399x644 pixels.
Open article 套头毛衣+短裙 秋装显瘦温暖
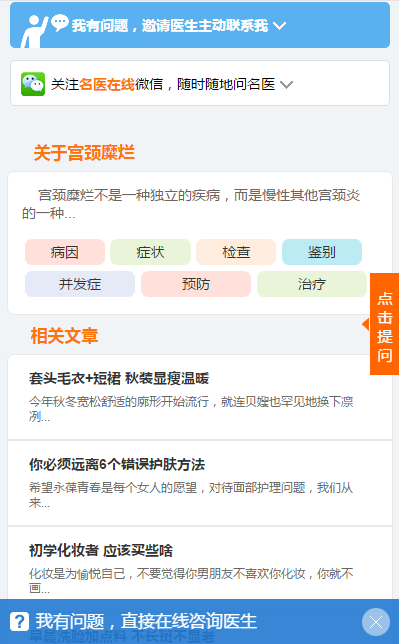[x=200, y=397]
